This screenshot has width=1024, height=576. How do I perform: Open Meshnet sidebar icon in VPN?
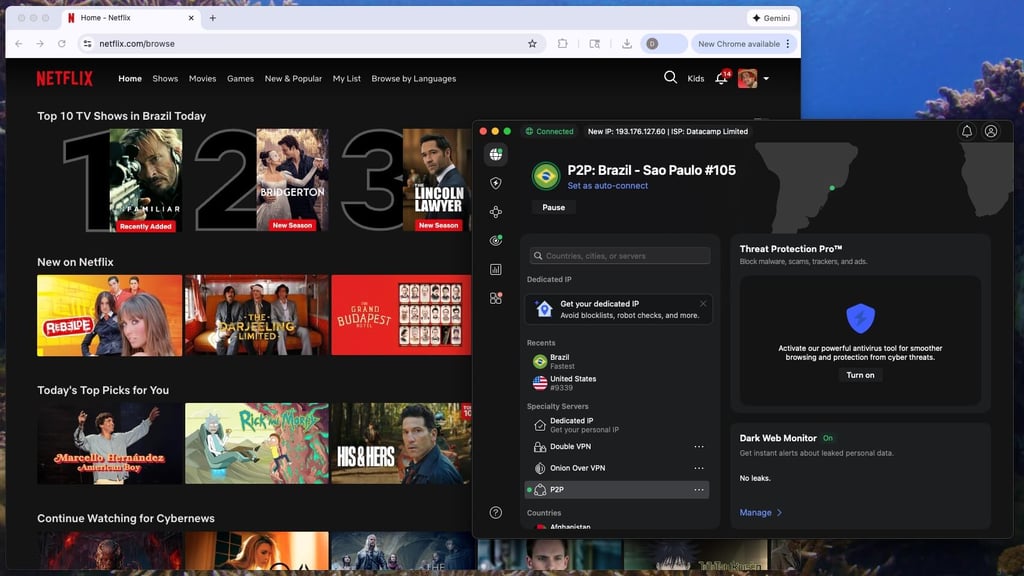tap(496, 212)
